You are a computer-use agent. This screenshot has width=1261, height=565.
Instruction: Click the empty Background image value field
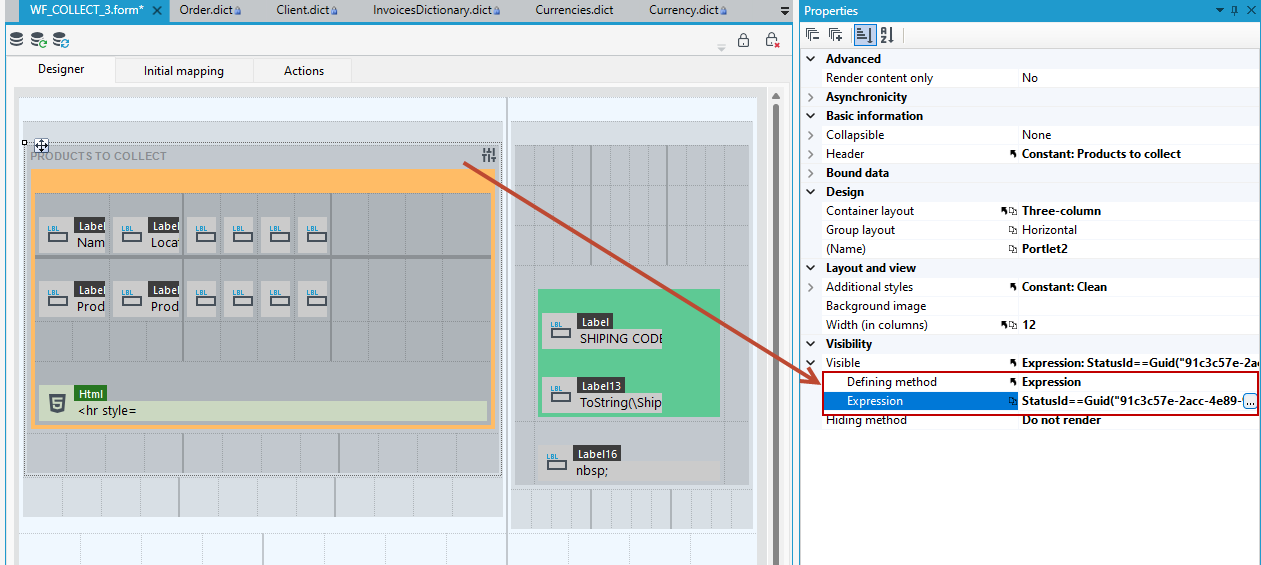pyautogui.click(x=1139, y=306)
